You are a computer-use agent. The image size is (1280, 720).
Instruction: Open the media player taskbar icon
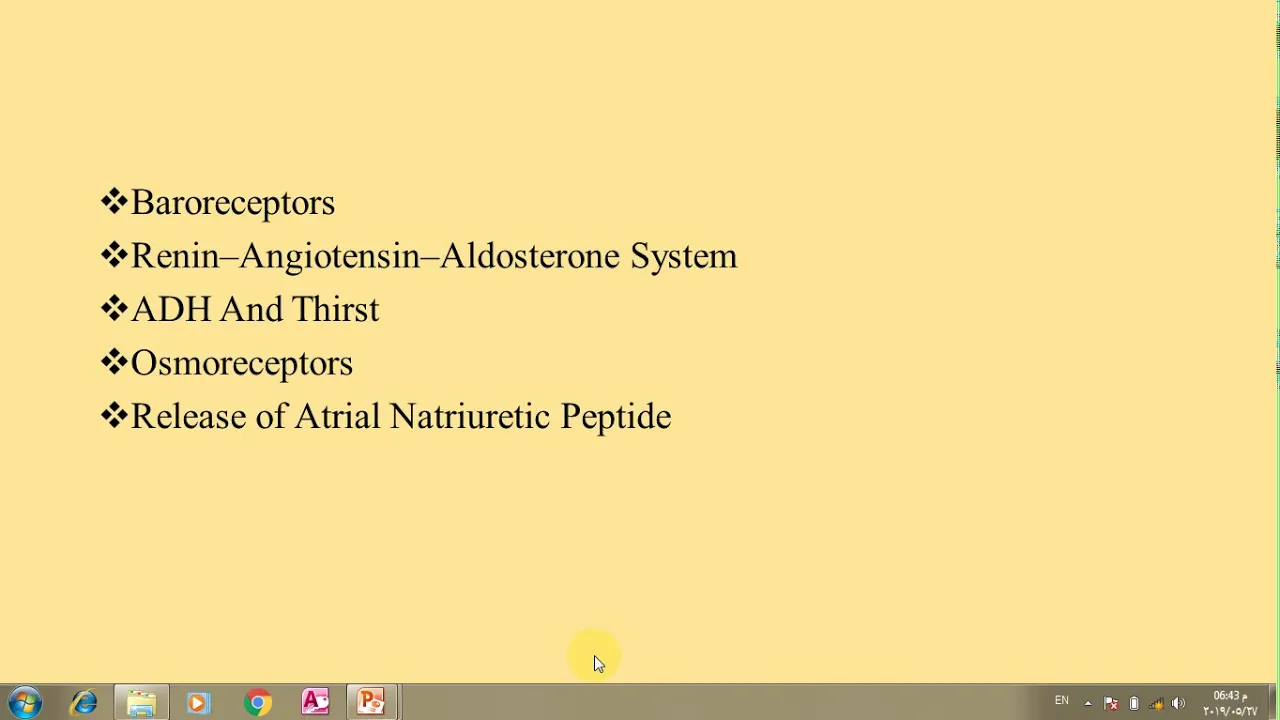pos(197,702)
